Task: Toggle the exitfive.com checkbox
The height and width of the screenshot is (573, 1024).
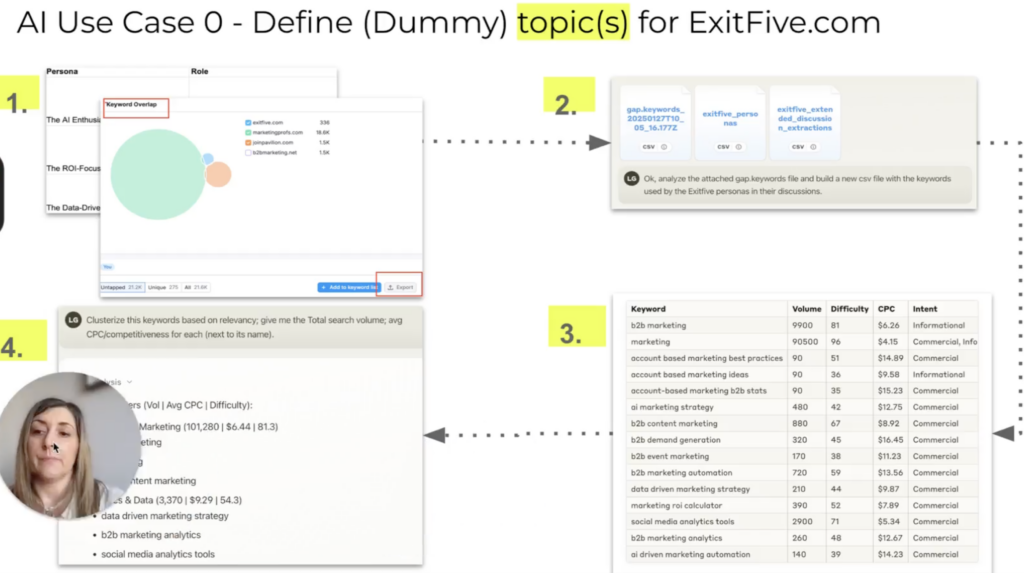Action: tap(248, 123)
